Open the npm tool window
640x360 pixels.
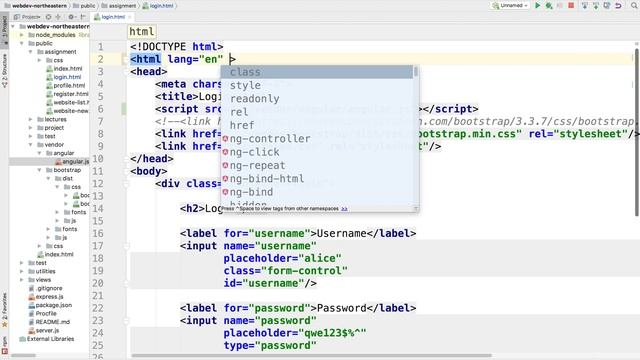click(x=4, y=345)
